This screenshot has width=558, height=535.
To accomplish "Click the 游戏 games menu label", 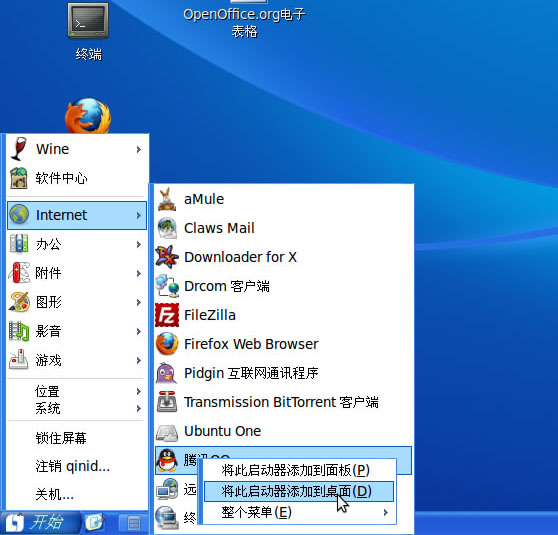I will (x=48, y=360).
